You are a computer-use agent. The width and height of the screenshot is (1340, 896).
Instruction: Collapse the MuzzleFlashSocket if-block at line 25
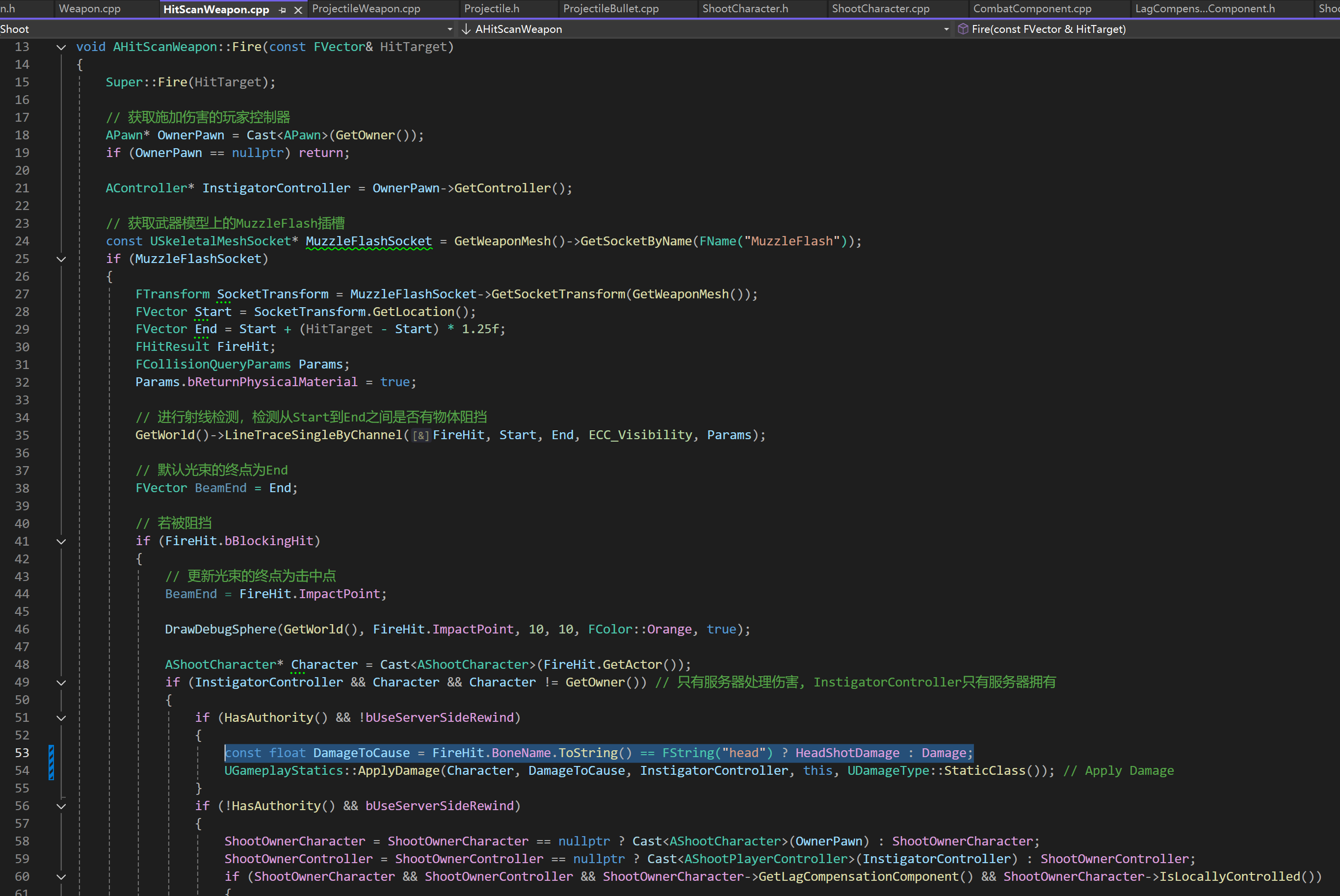click(x=61, y=260)
